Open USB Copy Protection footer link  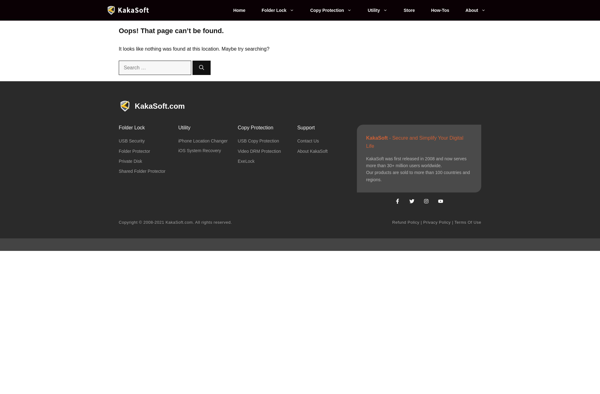258,141
